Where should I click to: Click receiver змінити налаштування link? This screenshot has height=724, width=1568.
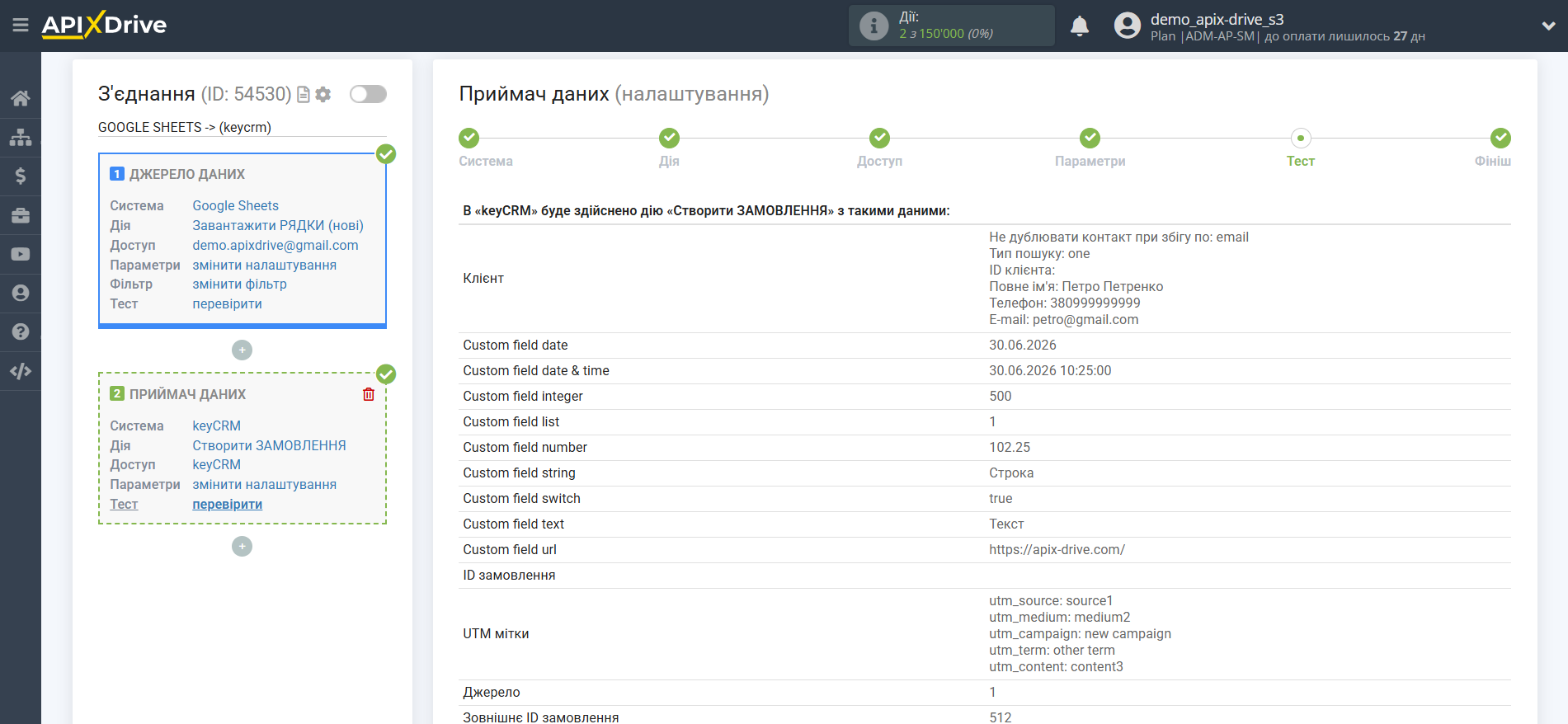point(264,485)
